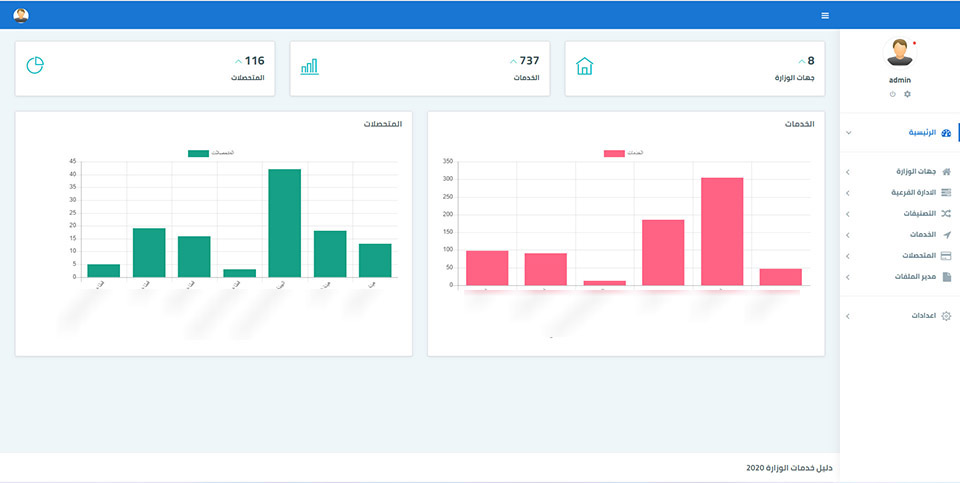The width and height of the screenshot is (960, 483).
Task: Click the file icon beside مدير الملفات
Action: click(x=947, y=277)
